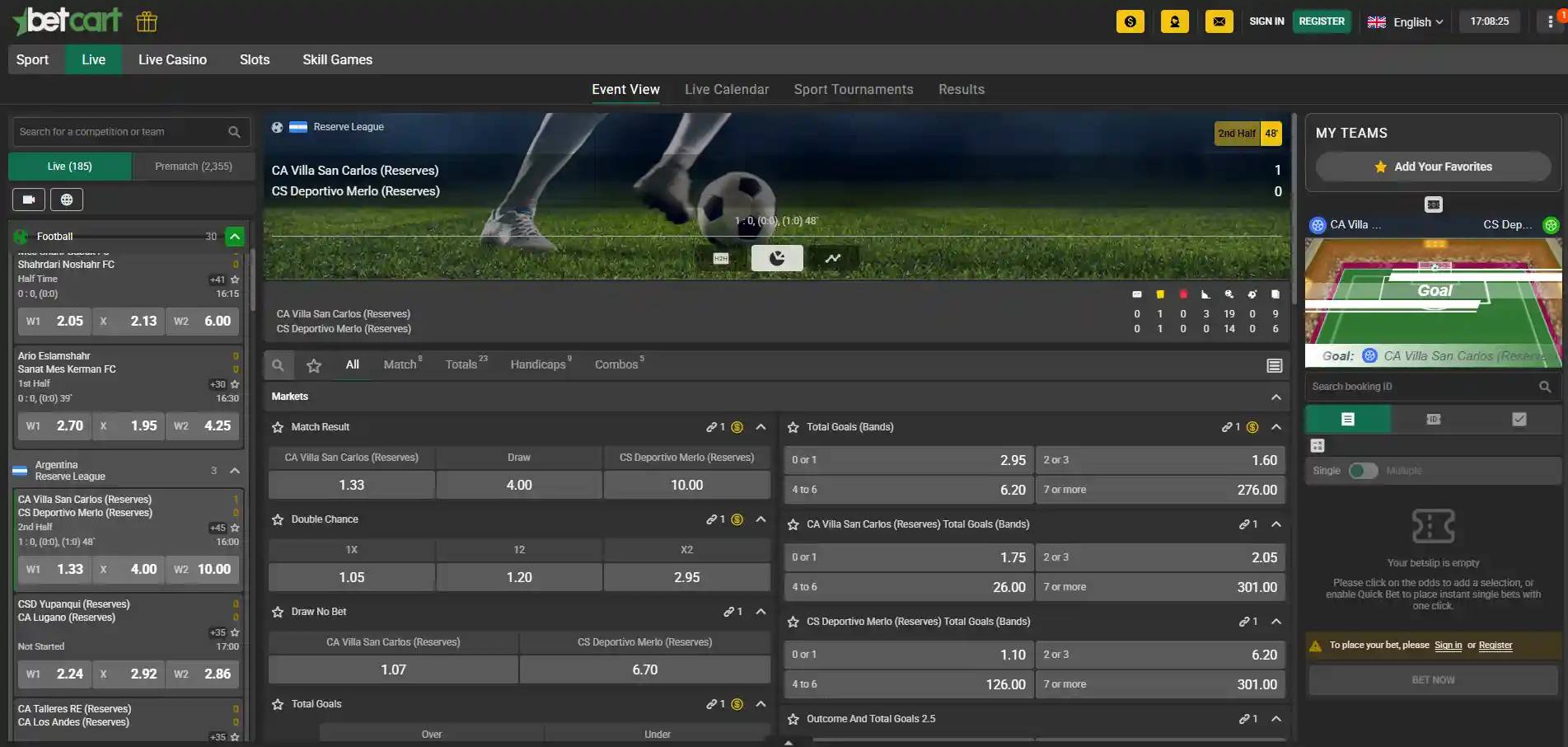The width and height of the screenshot is (1568, 747).
Task: Open the booked bets ticket tab icon
Action: [x=1434, y=420]
